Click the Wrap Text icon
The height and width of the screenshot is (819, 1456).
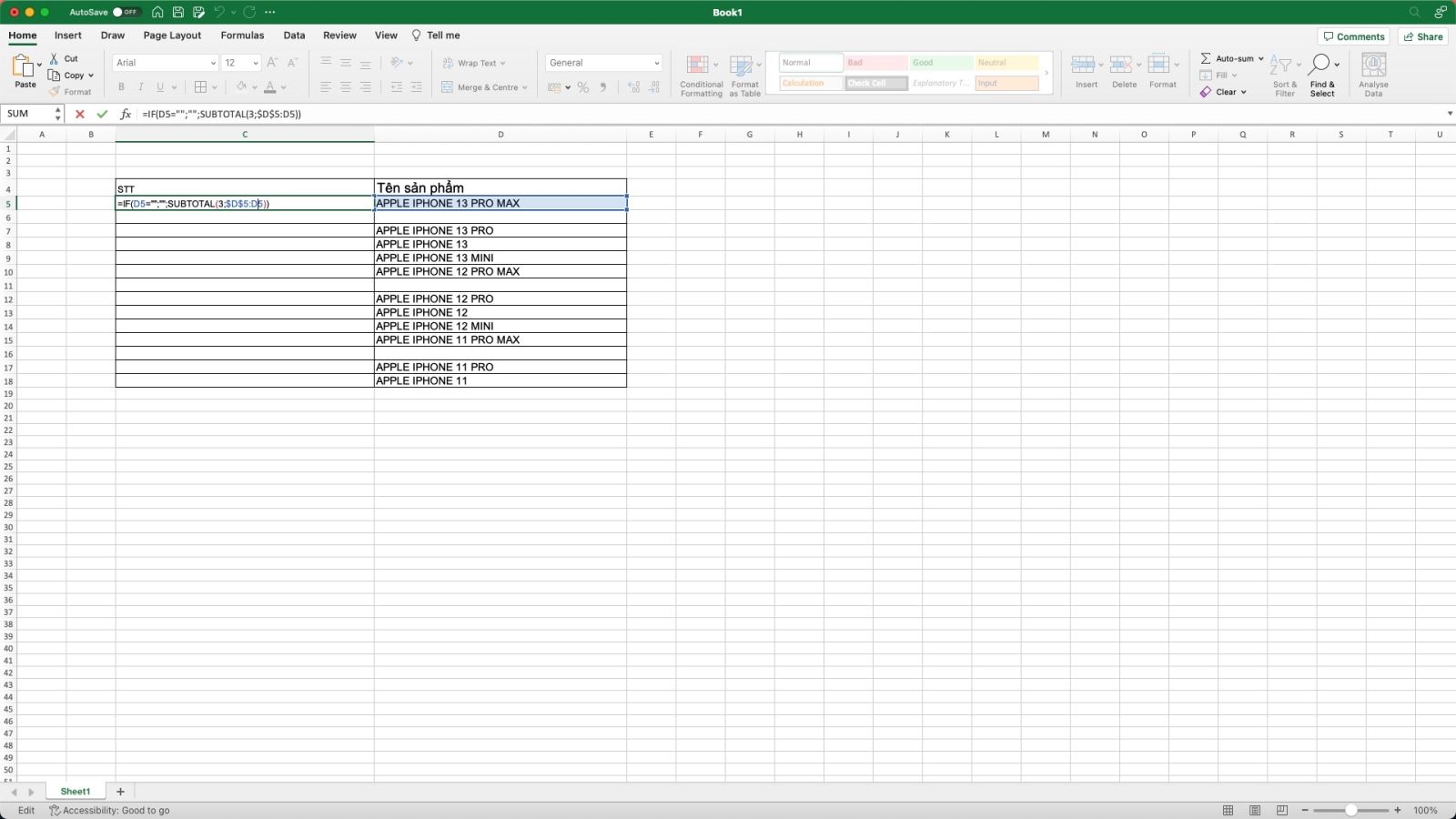pos(474,63)
